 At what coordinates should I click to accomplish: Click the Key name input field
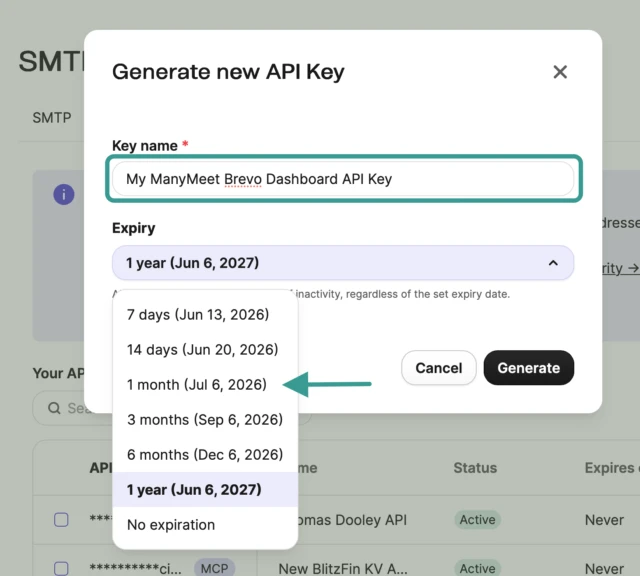pyautogui.click(x=343, y=179)
